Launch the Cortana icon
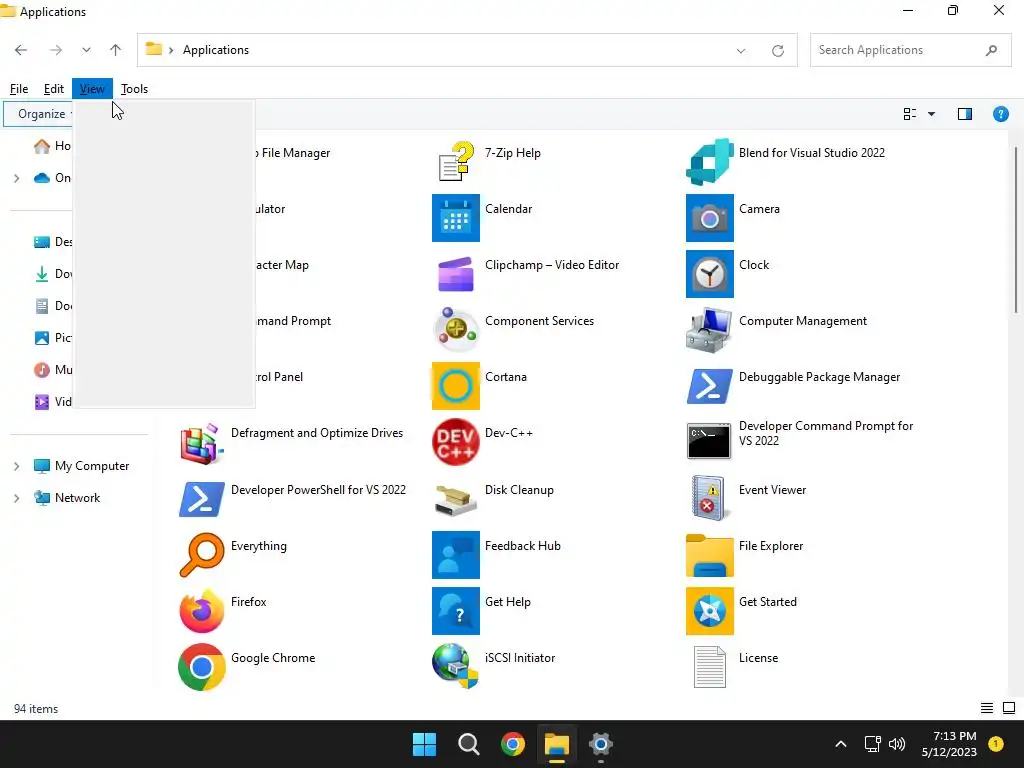1024x768 pixels. 455,386
